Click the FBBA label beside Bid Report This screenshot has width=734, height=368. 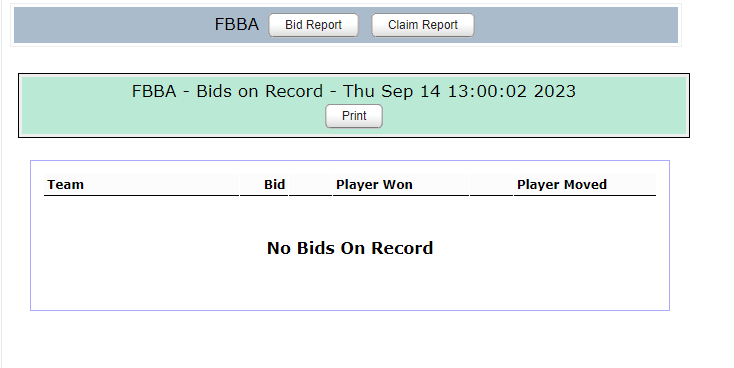point(236,24)
